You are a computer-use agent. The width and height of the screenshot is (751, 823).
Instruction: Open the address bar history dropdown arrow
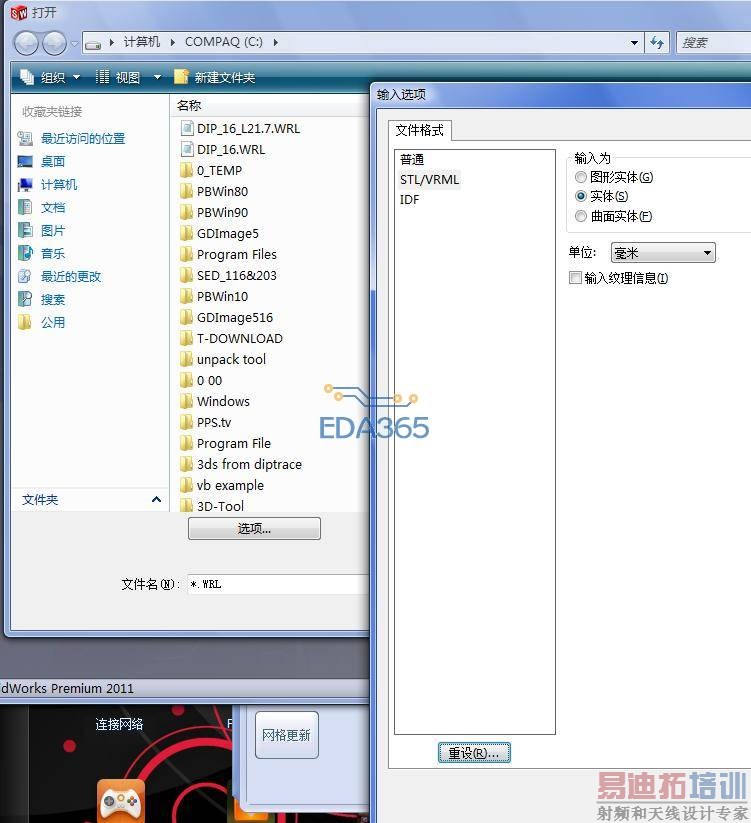(x=634, y=43)
